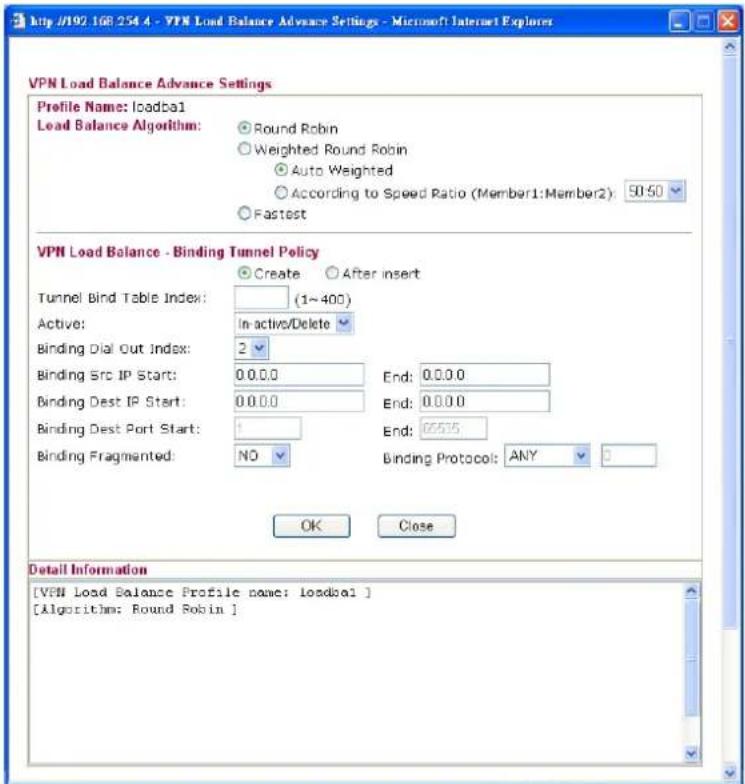Click the 'Load Balance Algorithm:' label
The height and width of the screenshot is (784, 745).
(119, 125)
